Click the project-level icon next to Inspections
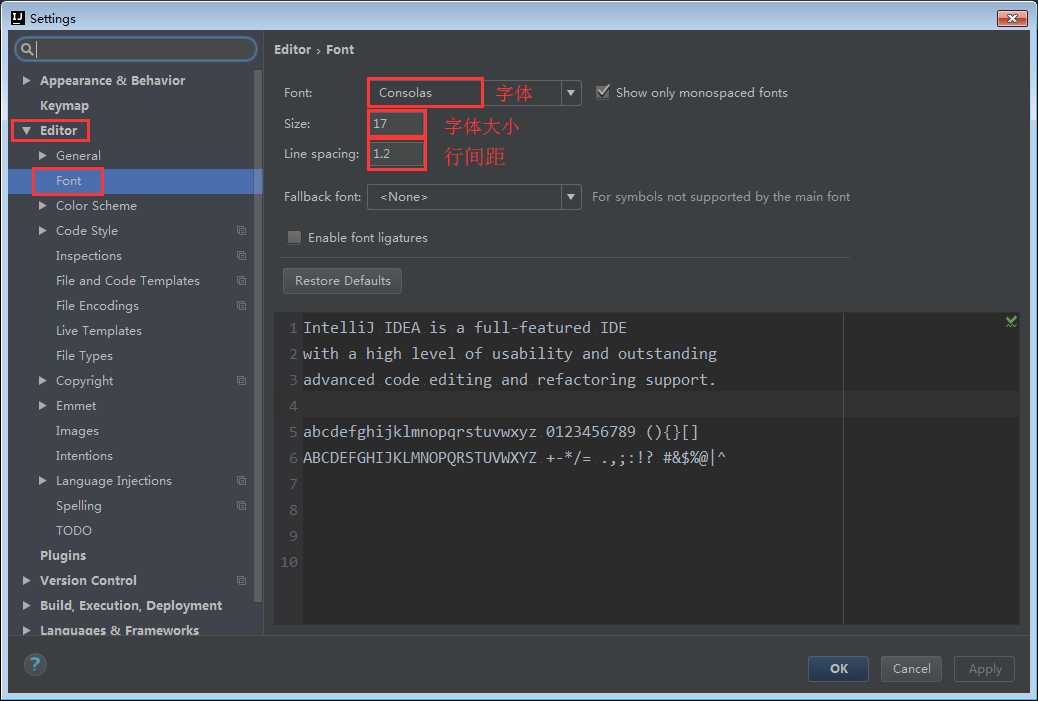 pyautogui.click(x=242, y=256)
